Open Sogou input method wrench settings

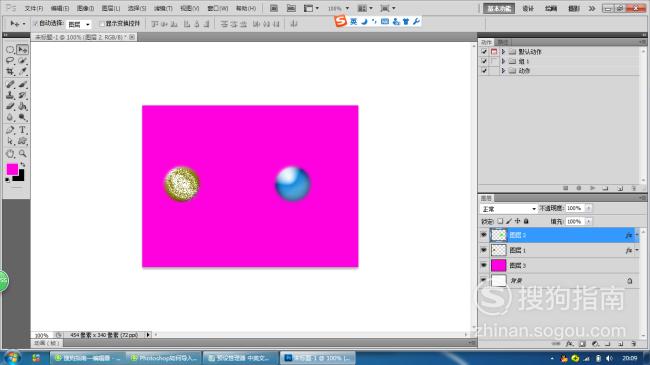tap(416, 22)
